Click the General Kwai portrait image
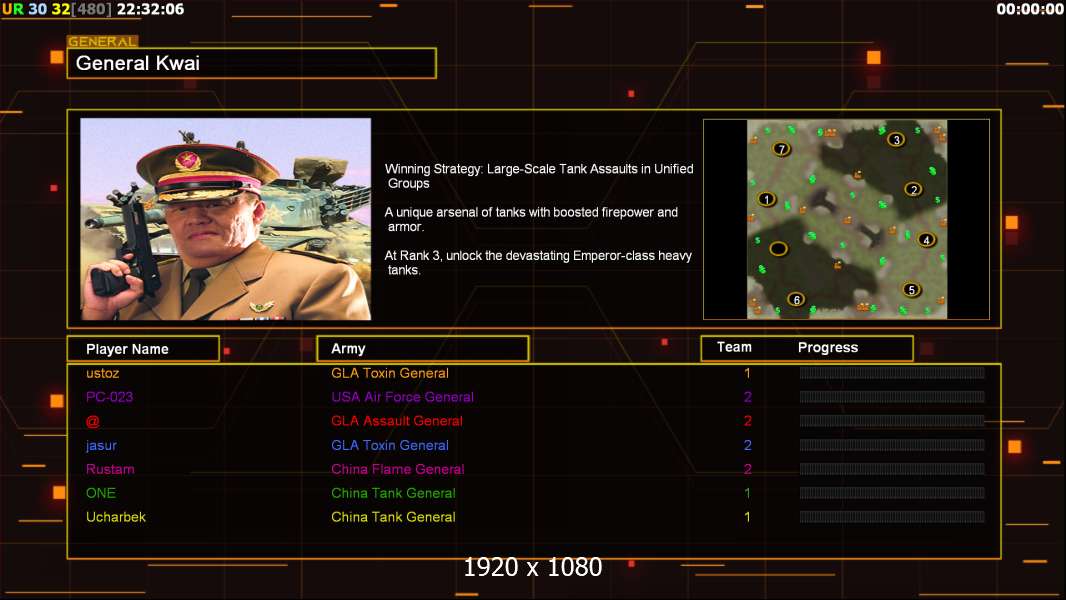The height and width of the screenshot is (600, 1066). [226, 219]
